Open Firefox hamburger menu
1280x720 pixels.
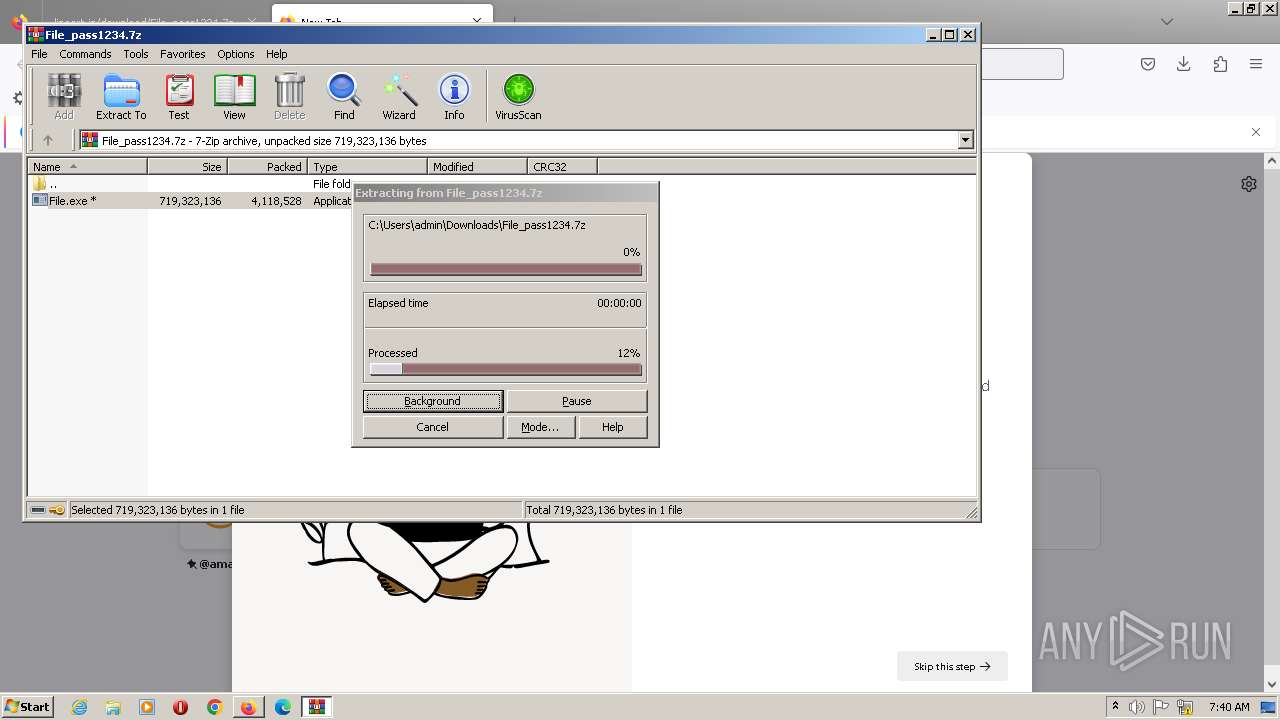coord(1256,64)
